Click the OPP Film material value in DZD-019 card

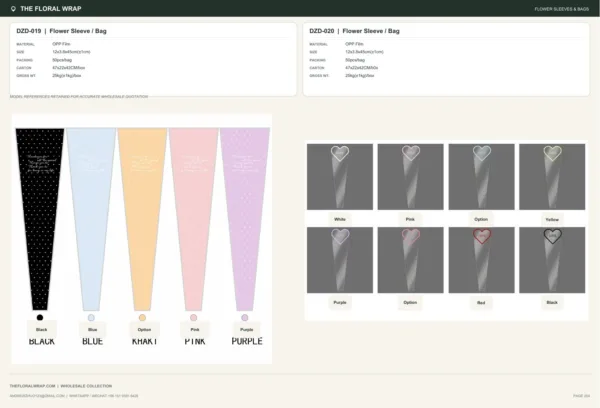[61, 44]
